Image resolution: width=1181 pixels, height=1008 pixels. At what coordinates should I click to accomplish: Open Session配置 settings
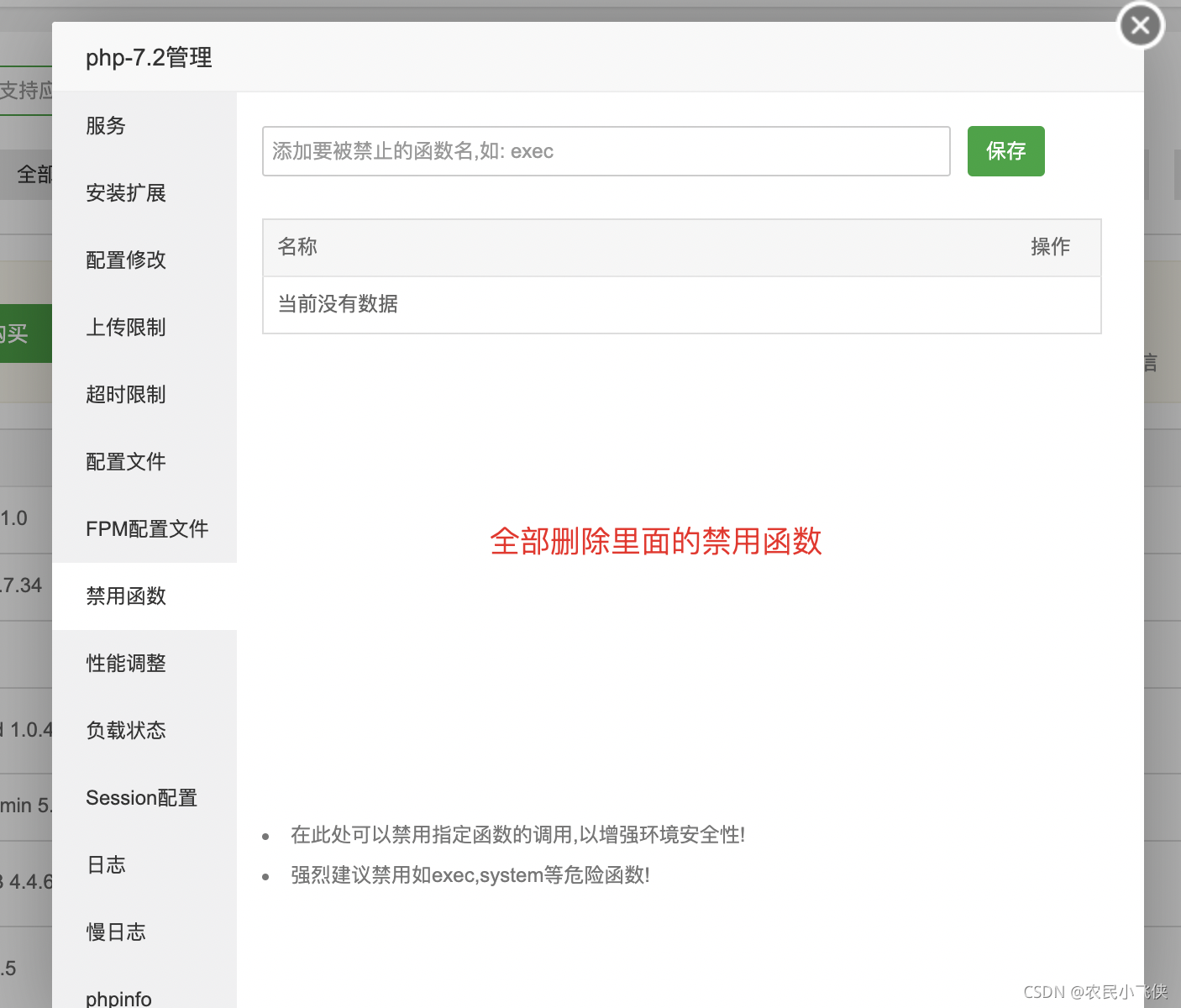click(x=144, y=798)
